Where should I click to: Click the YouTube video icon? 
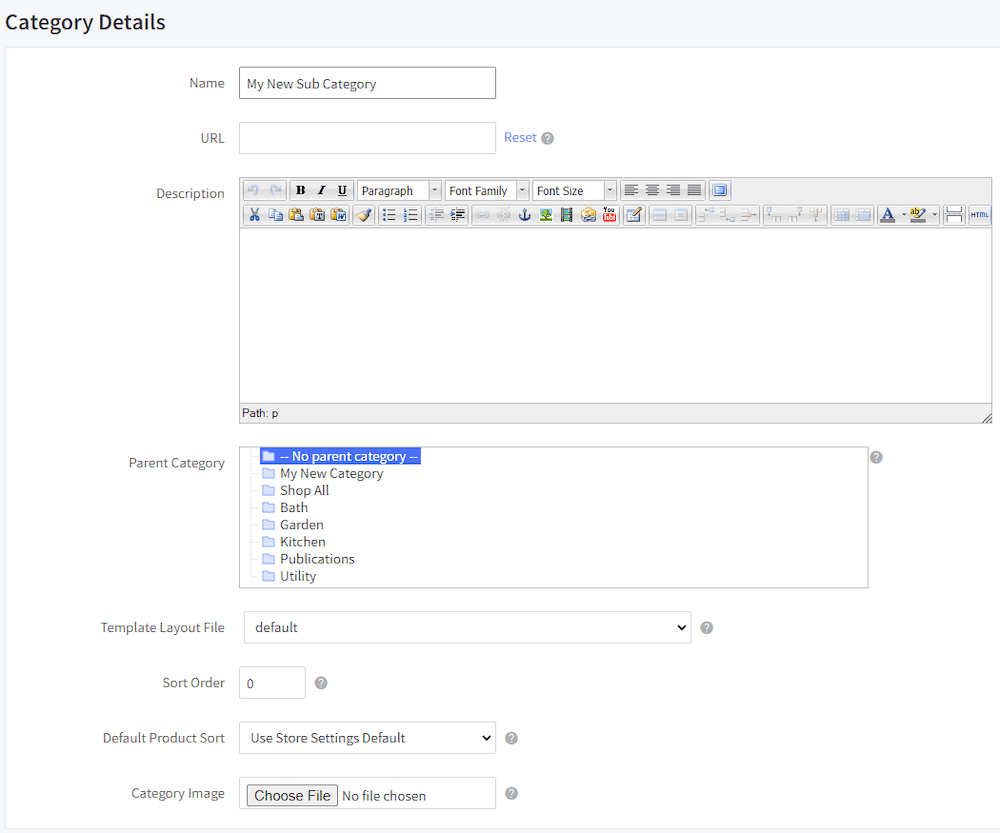(610, 215)
